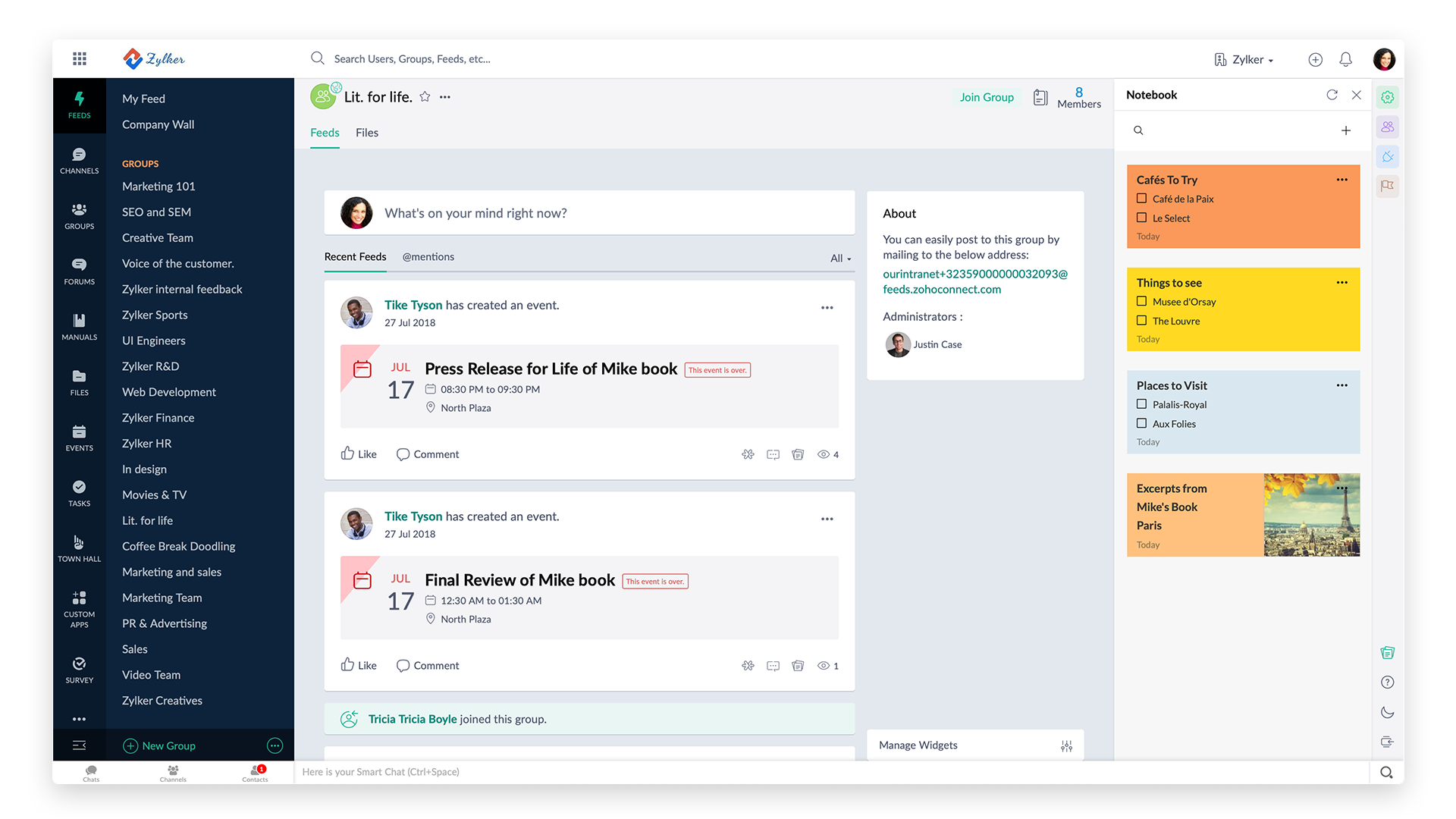Open the All filter dropdown on feeds

point(839,258)
